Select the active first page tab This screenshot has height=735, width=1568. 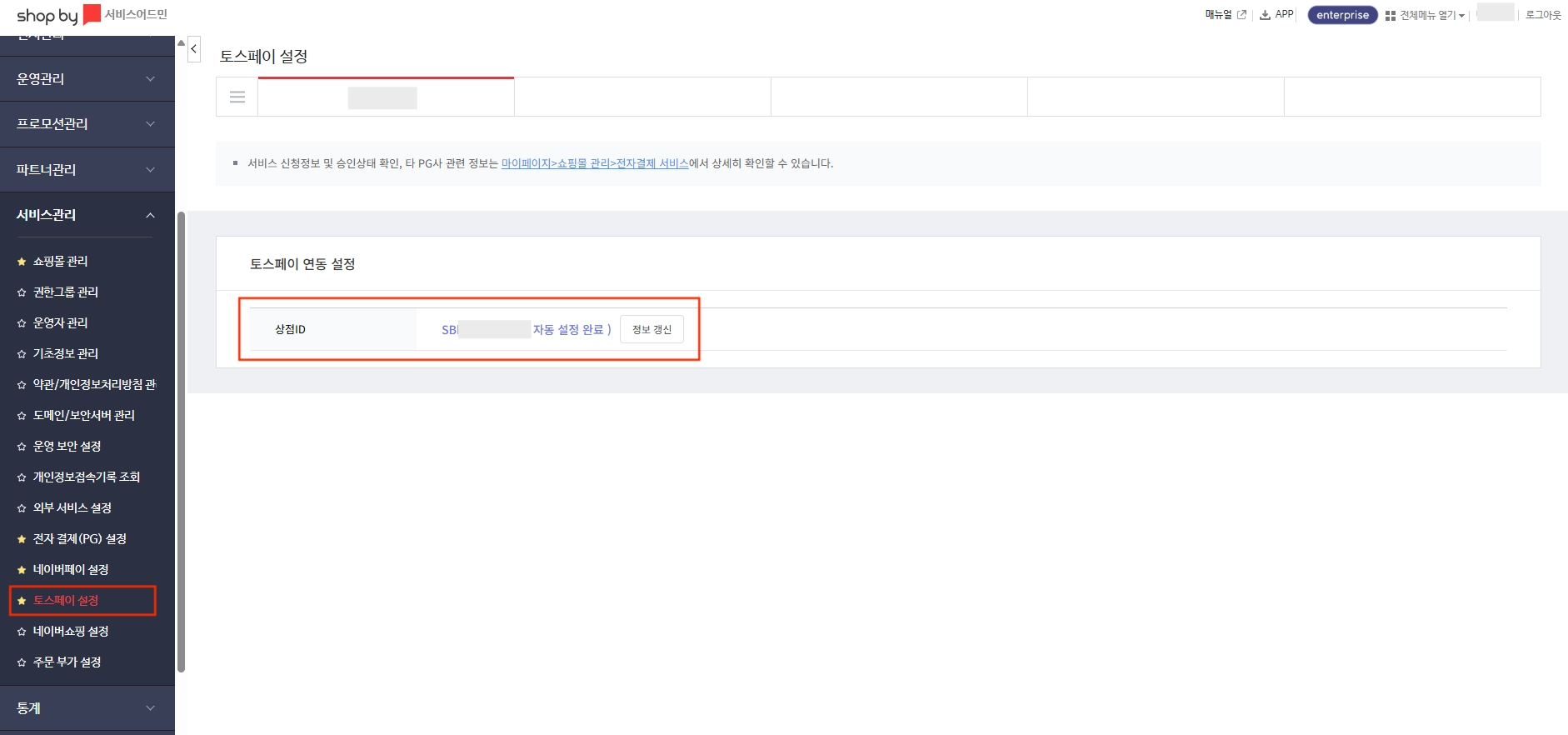pos(386,97)
